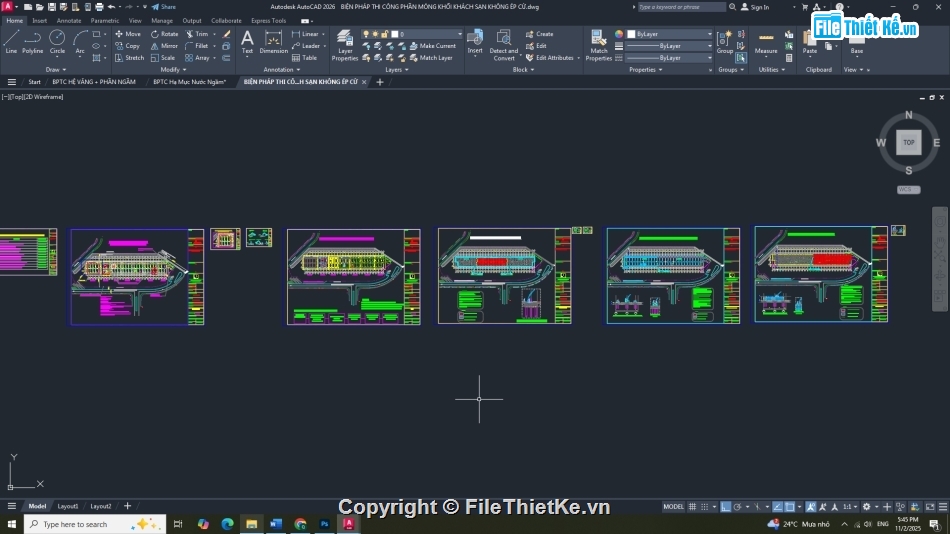Image resolution: width=950 pixels, height=534 pixels.
Task: Toggle MODEL space button in status bar
Action: (674, 507)
